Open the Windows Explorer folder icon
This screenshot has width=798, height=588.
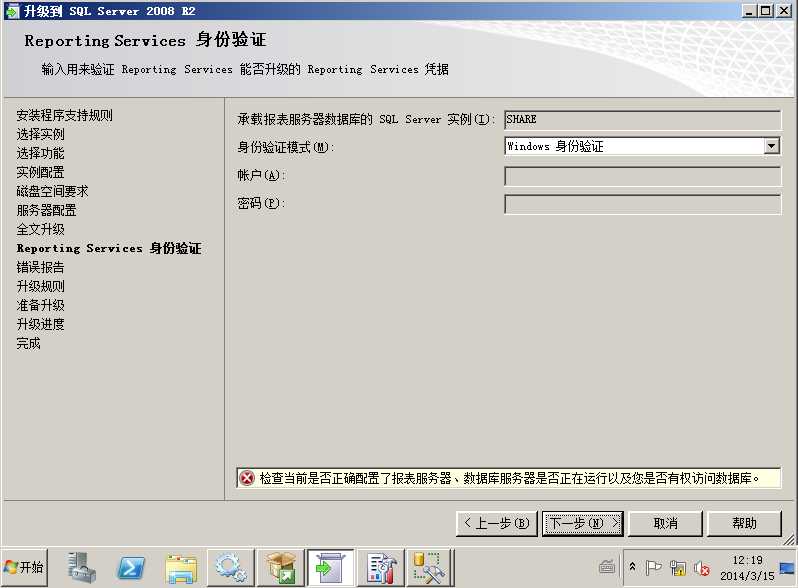[181, 568]
